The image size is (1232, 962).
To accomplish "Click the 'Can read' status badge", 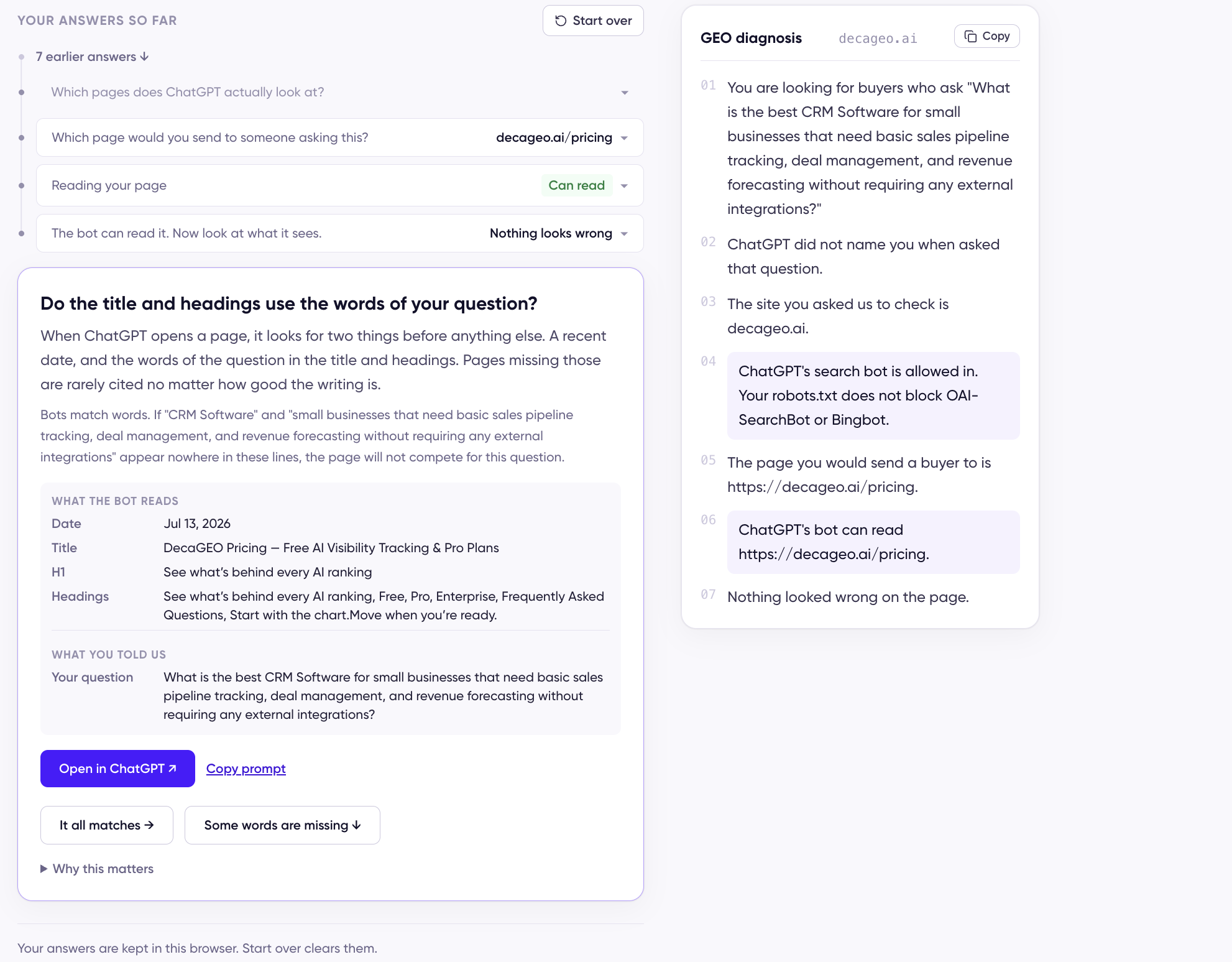I will point(576,185).
